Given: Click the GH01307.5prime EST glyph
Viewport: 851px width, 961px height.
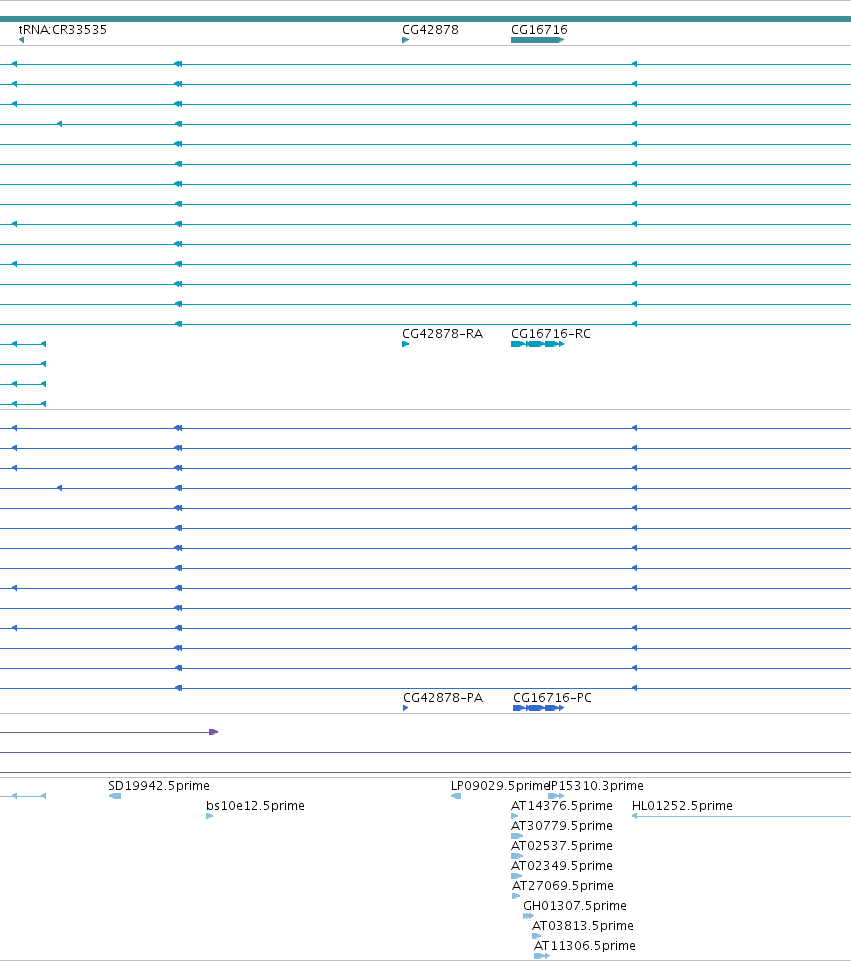Looking at the screenshot, I should click(x=528, y=916).
